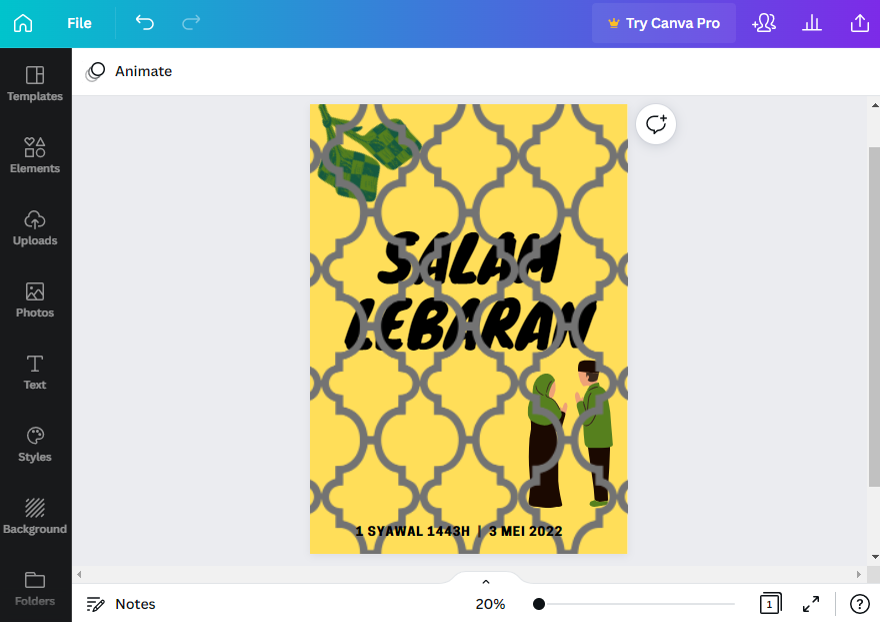
Task: Expand the bottom page panel chevron
Action: 486,581
